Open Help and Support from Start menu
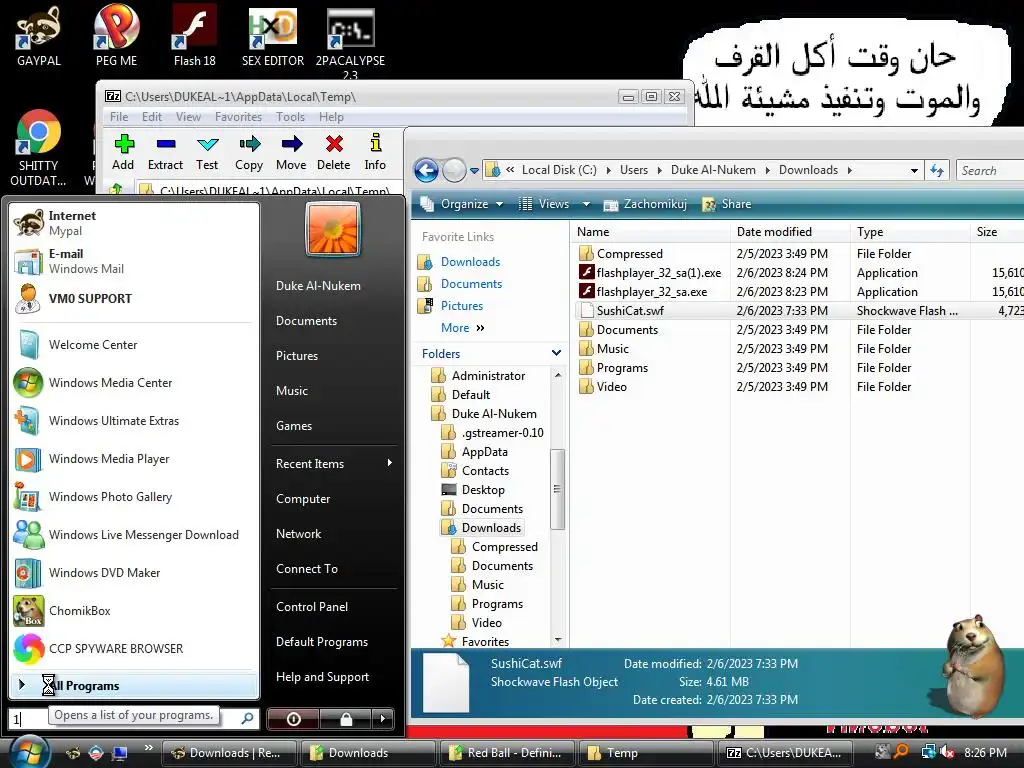The width and height of the screenshot is (1024, 768). (323, 677)
